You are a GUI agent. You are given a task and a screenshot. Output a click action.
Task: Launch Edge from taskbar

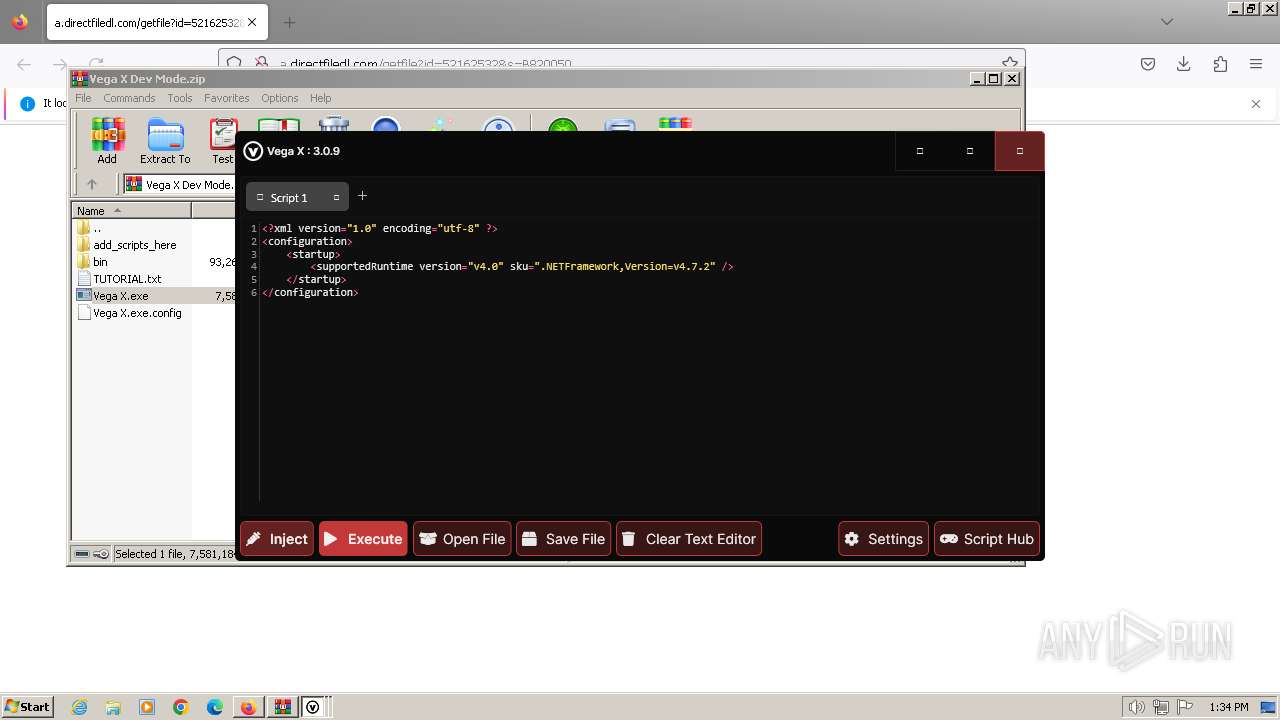pyautogui.click(x=215, y=707)
